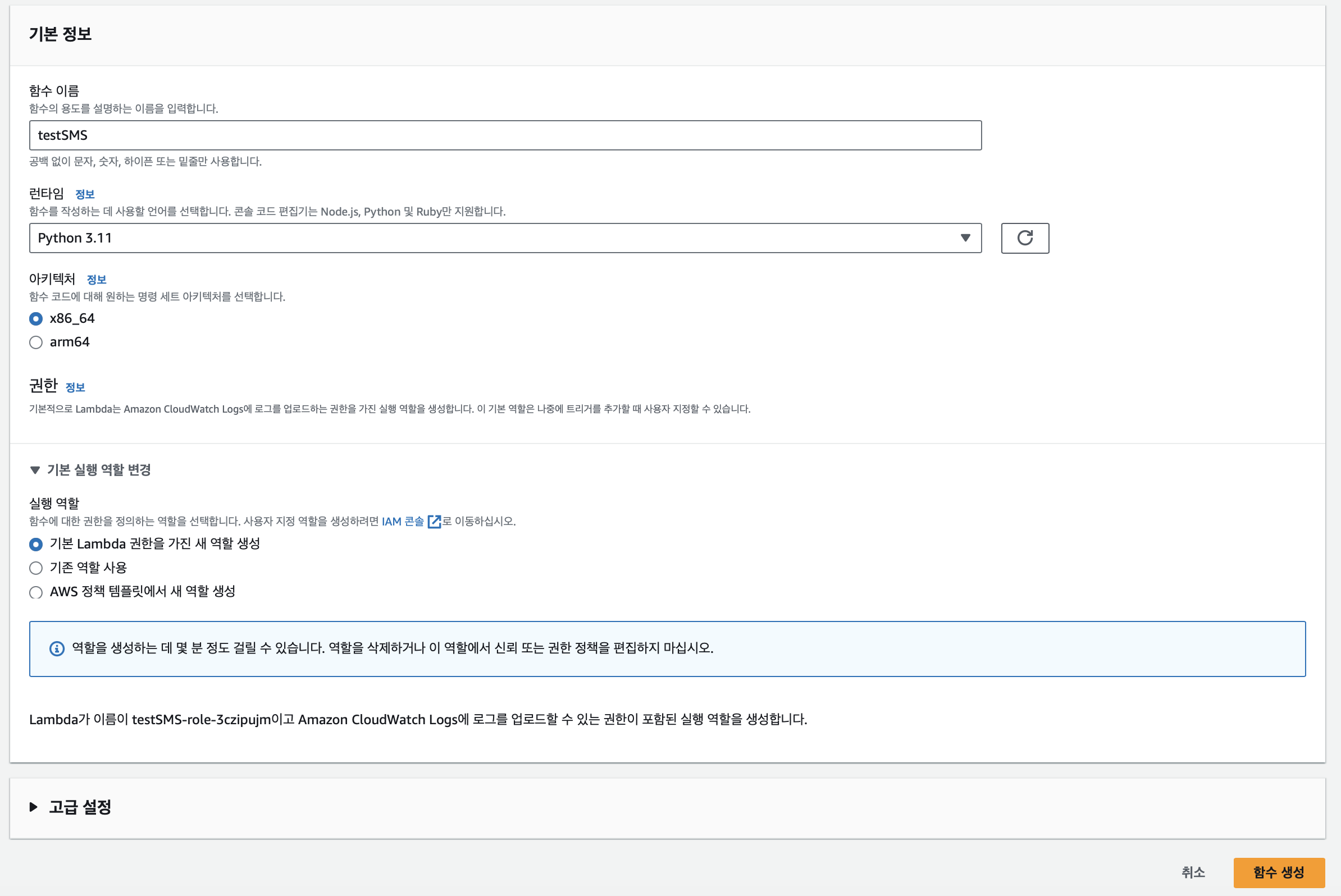The image size is (1341, 896).
Task: Click the dropdown arrow in runtime selector
Action: (965, 237)
